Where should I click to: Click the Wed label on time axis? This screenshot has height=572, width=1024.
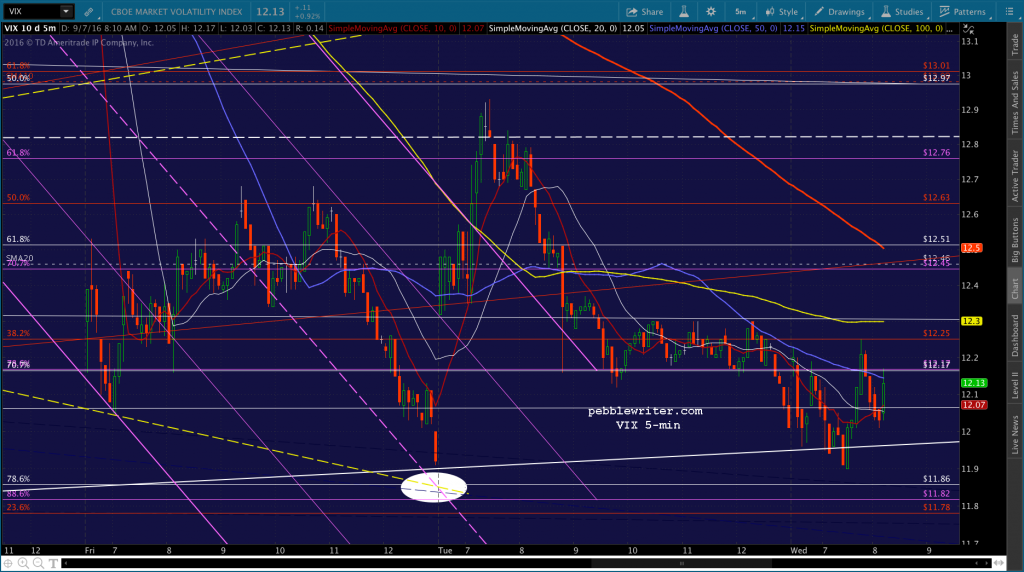[x=799, y=550]
